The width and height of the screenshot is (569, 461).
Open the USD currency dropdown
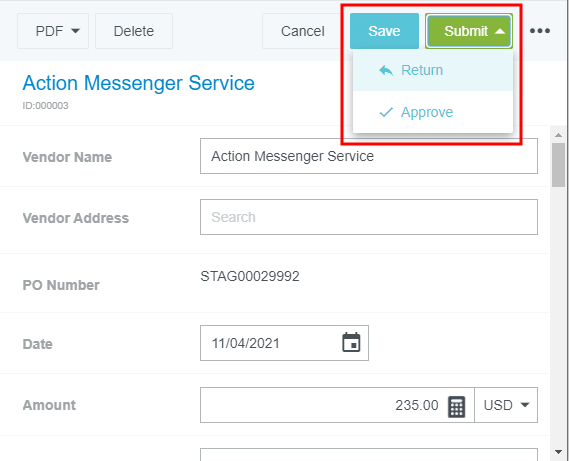[506, 405]
